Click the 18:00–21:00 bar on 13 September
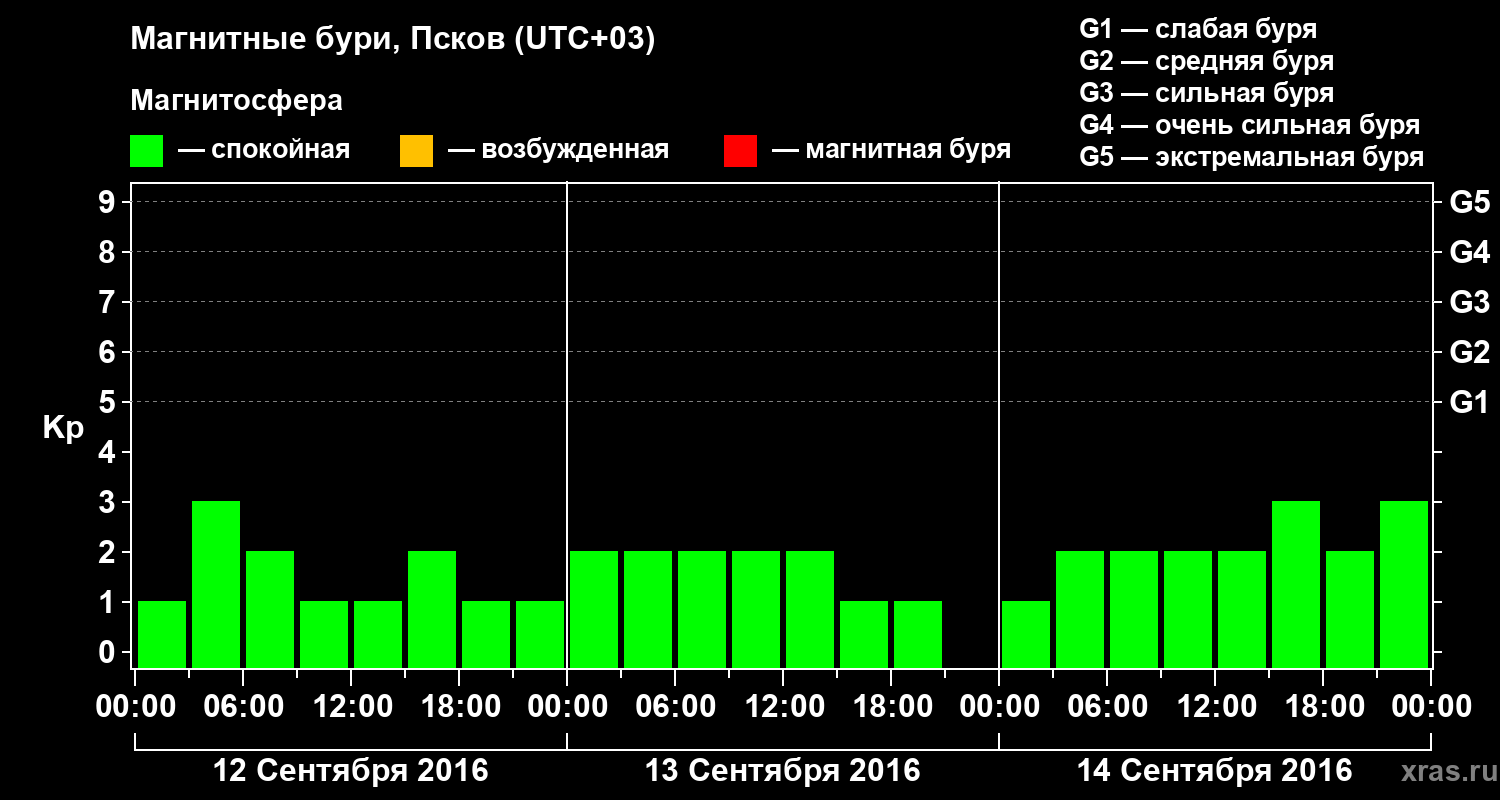 pos(918,635)
